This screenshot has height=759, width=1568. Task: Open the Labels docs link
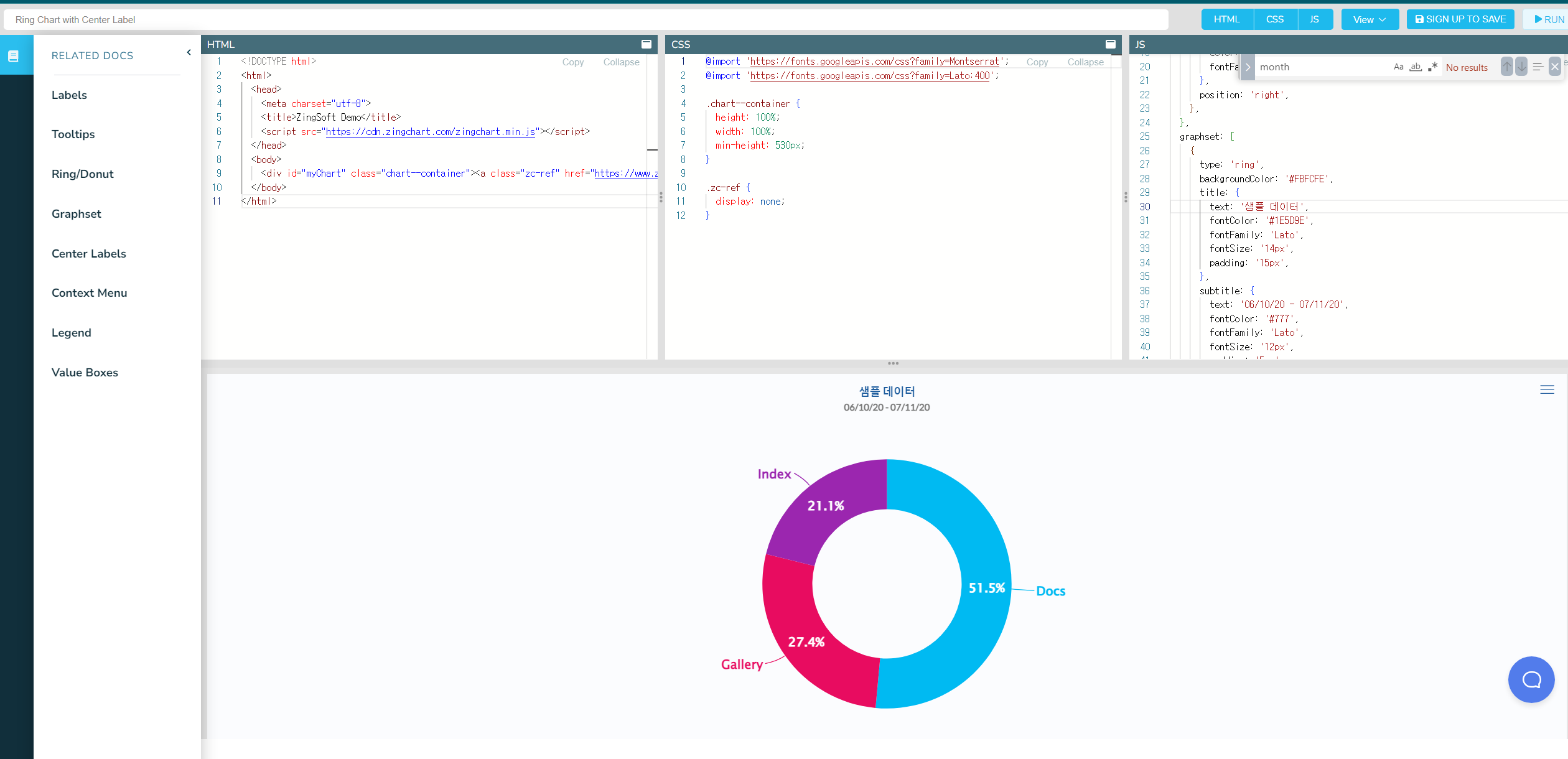tap(69, 95)
